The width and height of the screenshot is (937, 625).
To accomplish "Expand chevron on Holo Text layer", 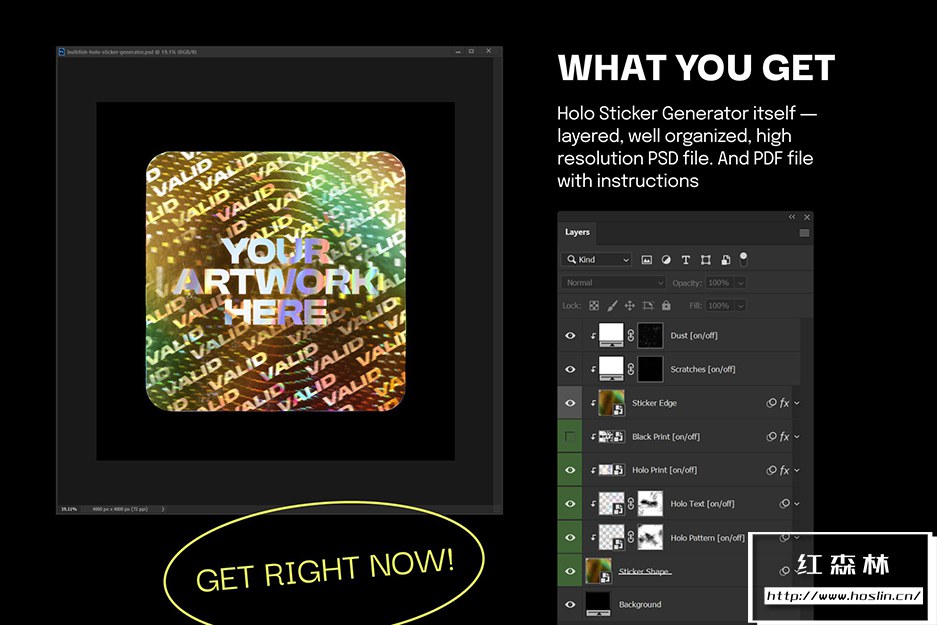I will tap(797, 504).
